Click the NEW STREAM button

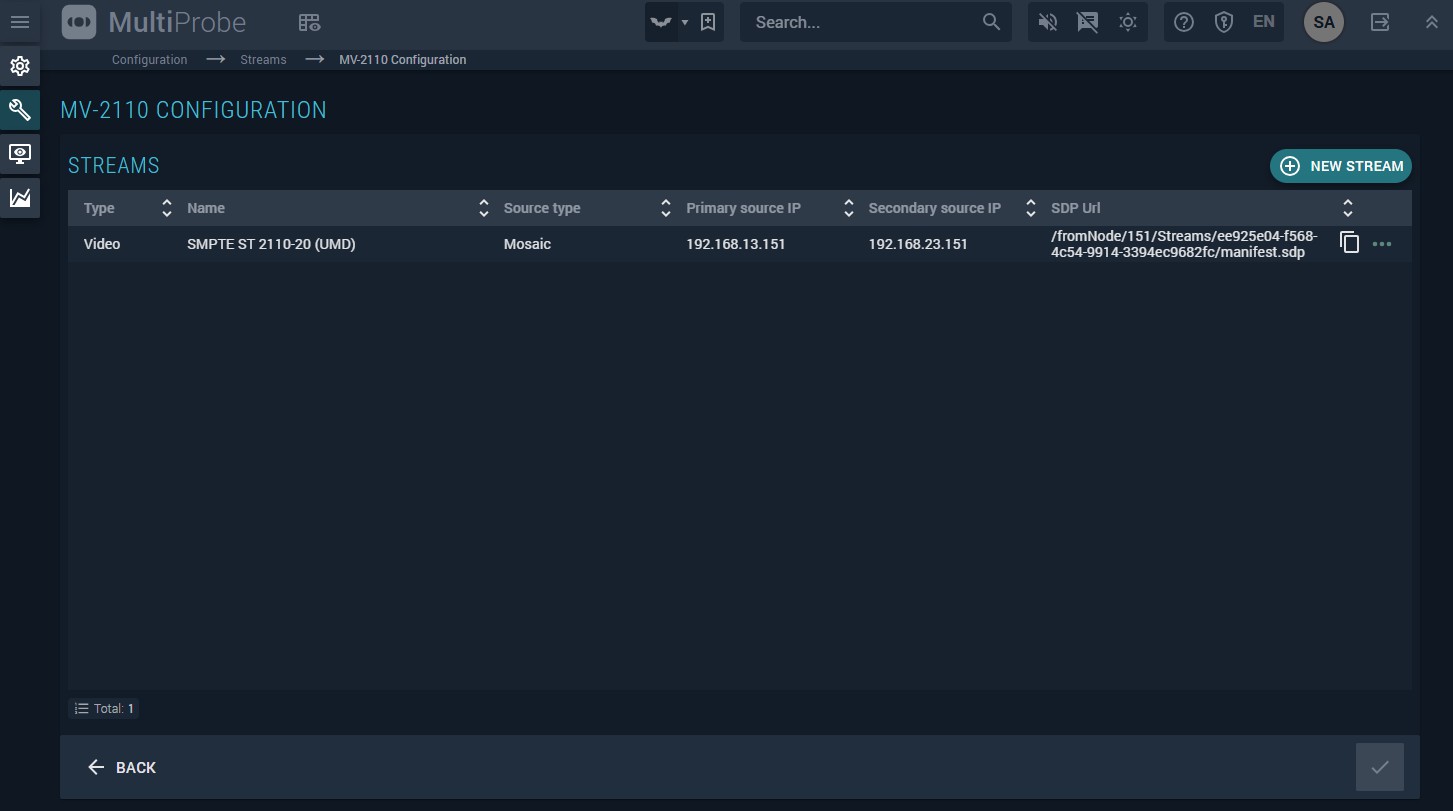click(1340, 166)
